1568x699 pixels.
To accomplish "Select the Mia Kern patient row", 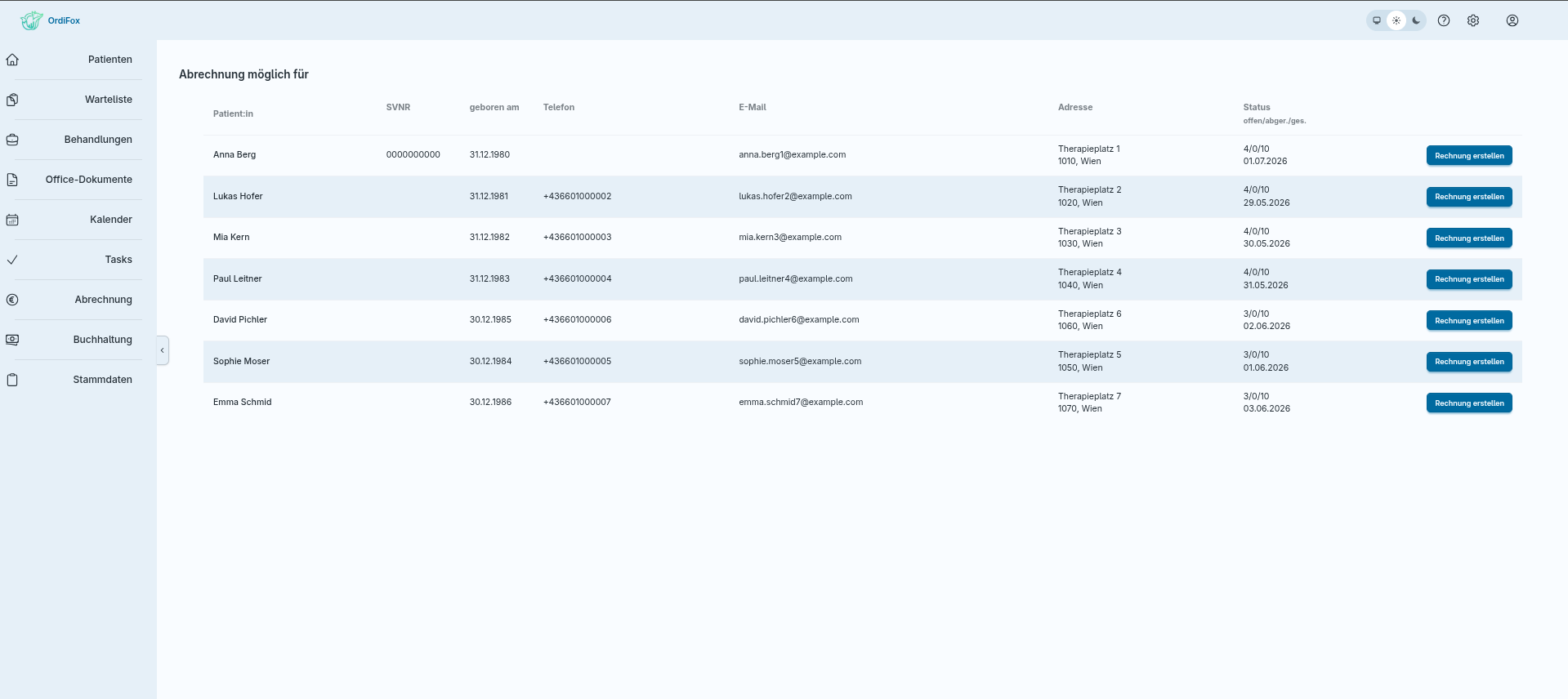I will tap(862, 238).
